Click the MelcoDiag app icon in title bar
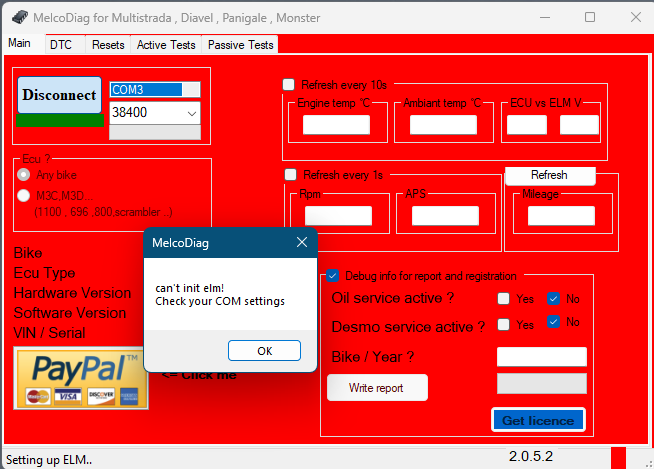Screen dimensions: 654x469 (x=20, y=17)
